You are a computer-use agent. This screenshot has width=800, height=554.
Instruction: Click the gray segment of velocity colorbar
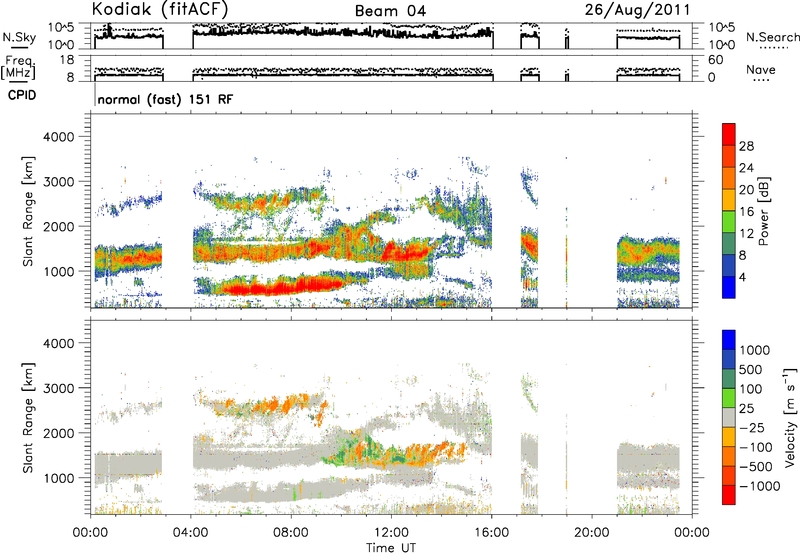click(729, 417)
